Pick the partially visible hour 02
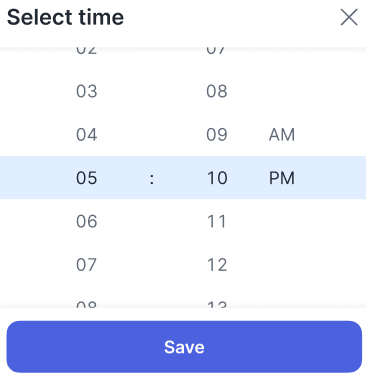Image resolution: width=366 pixels, height=376 pixels. click(x=87, y=51)
